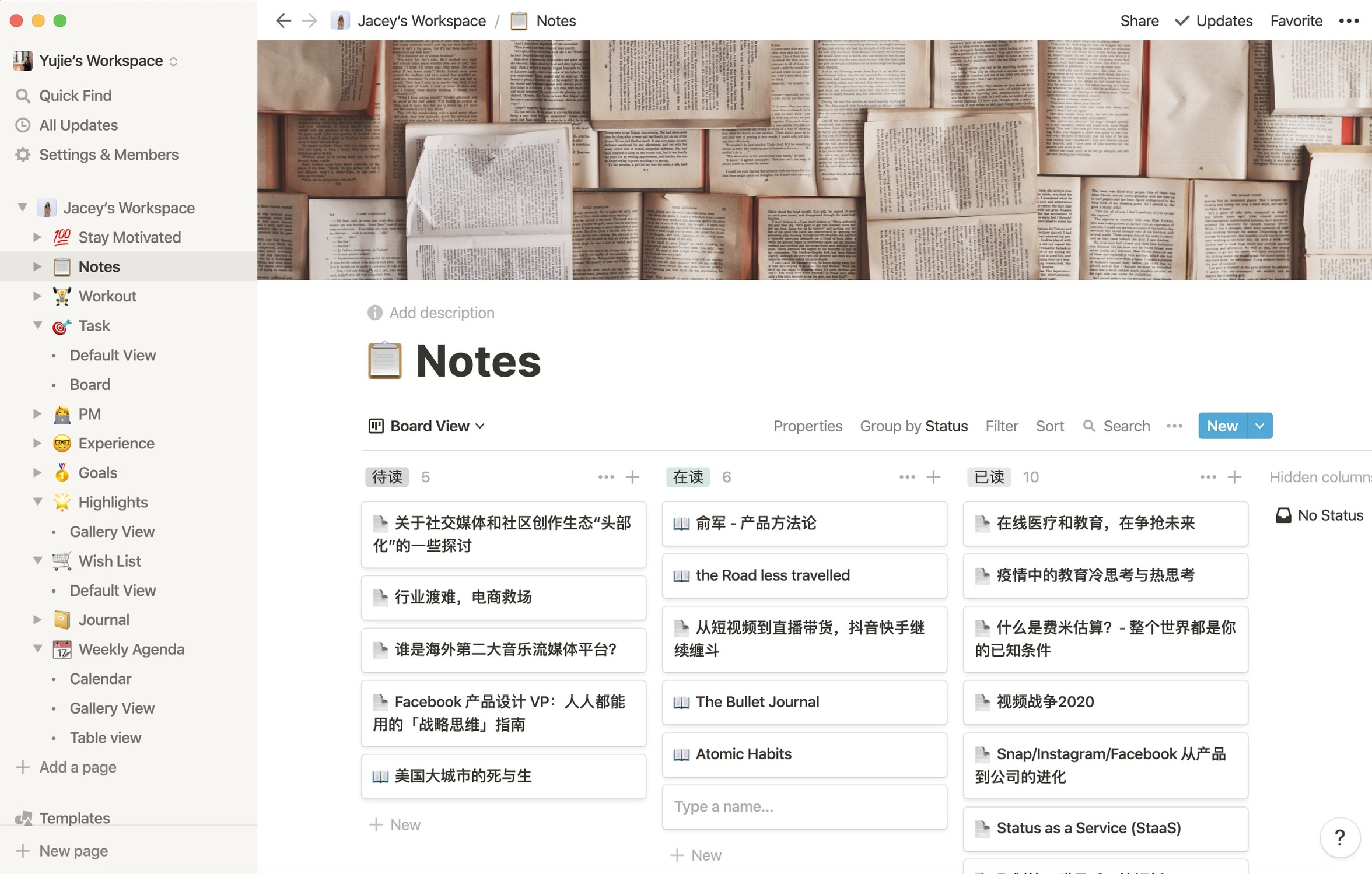Click the Share button

[x=1139, y=21]
